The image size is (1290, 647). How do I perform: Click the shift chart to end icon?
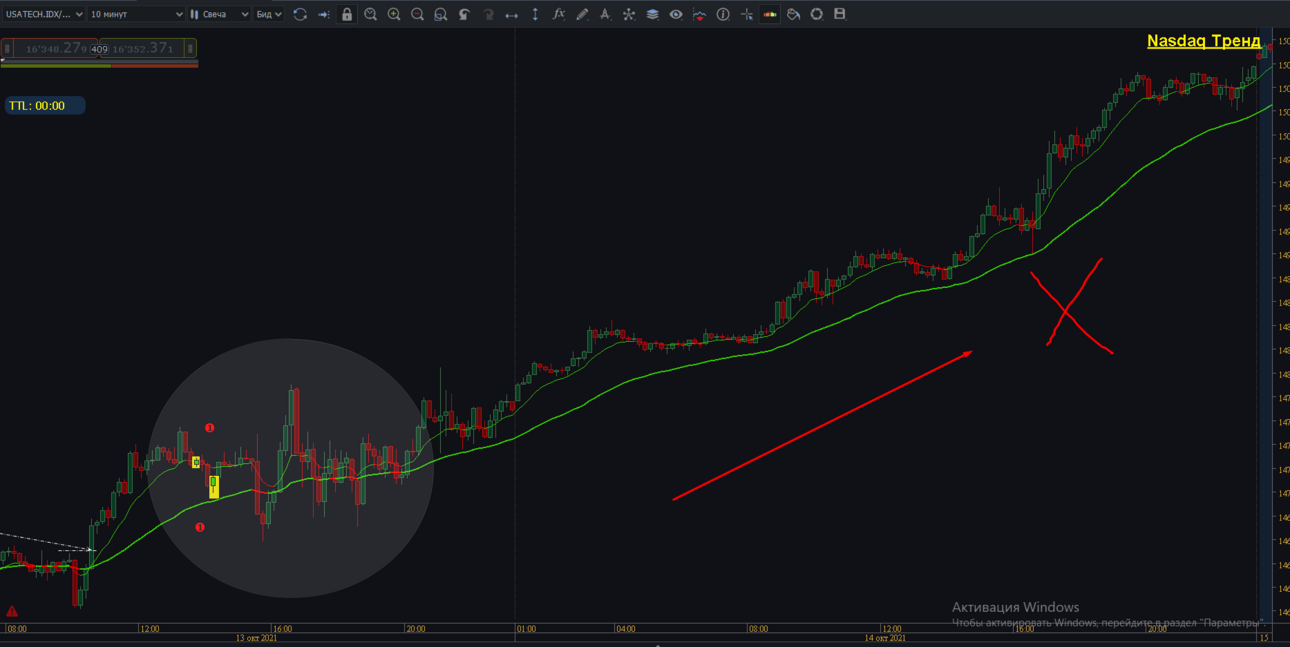pyautogui.click(x=324, y=14)
